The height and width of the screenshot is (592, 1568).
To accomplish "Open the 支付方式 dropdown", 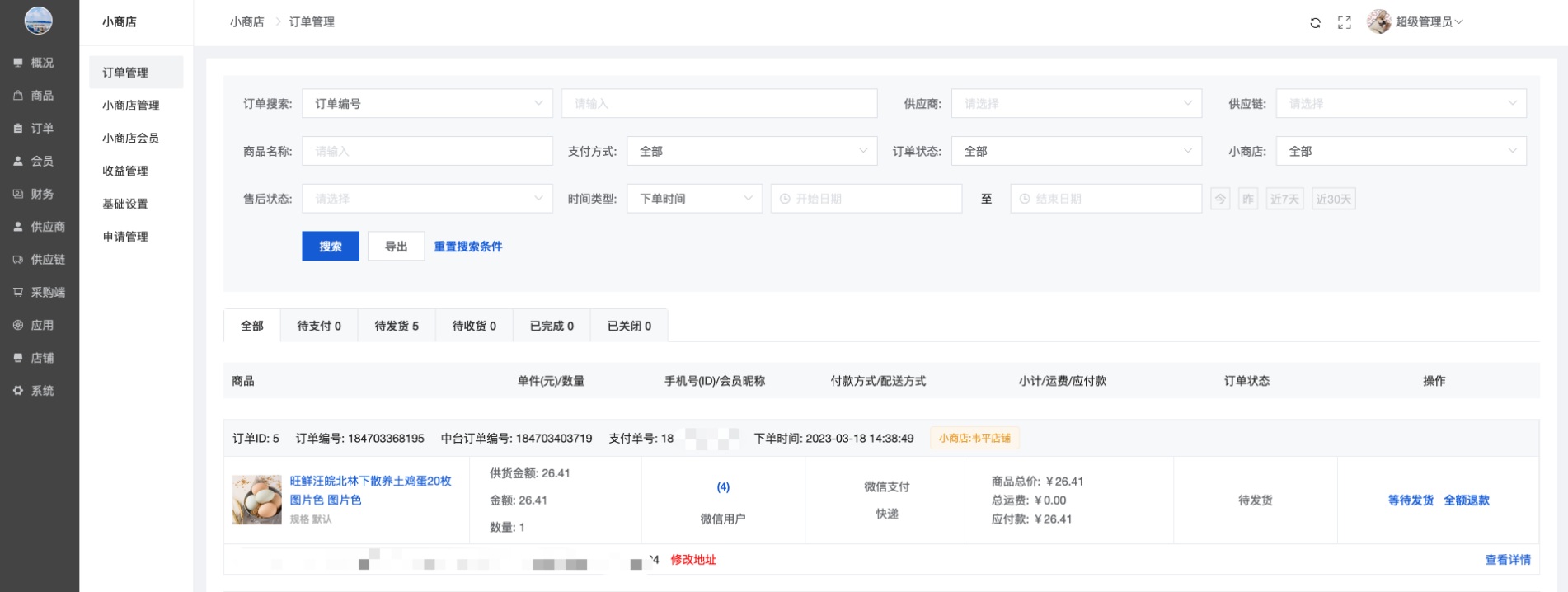I will pyautogui.click(x=751, y=152).
